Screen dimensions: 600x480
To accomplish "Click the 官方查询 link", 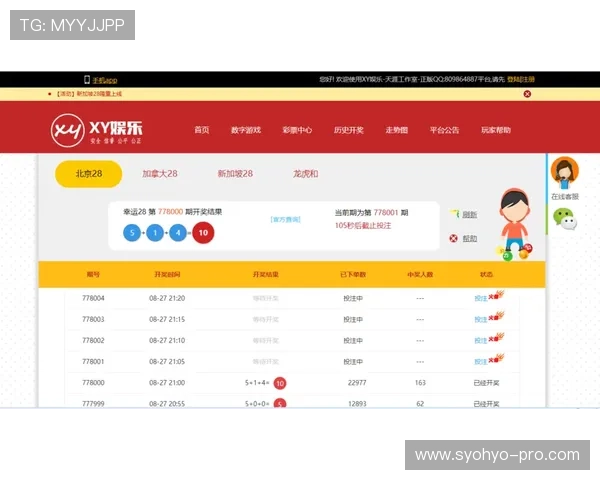I will coord(285,219).
